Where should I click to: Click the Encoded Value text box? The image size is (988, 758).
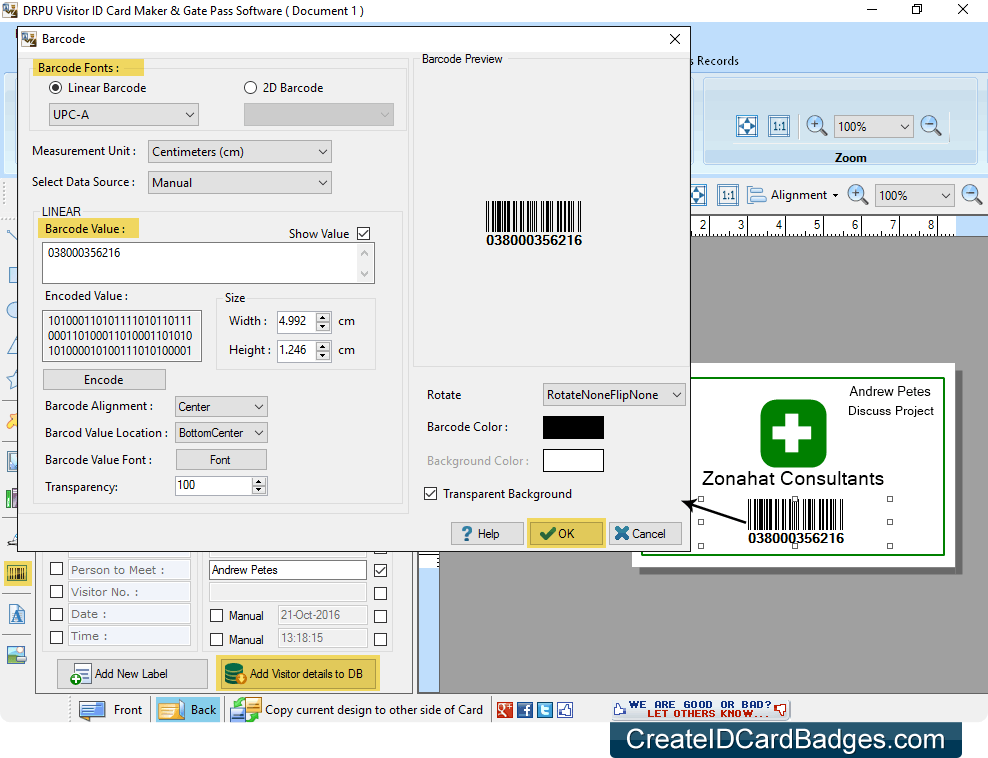122,336
